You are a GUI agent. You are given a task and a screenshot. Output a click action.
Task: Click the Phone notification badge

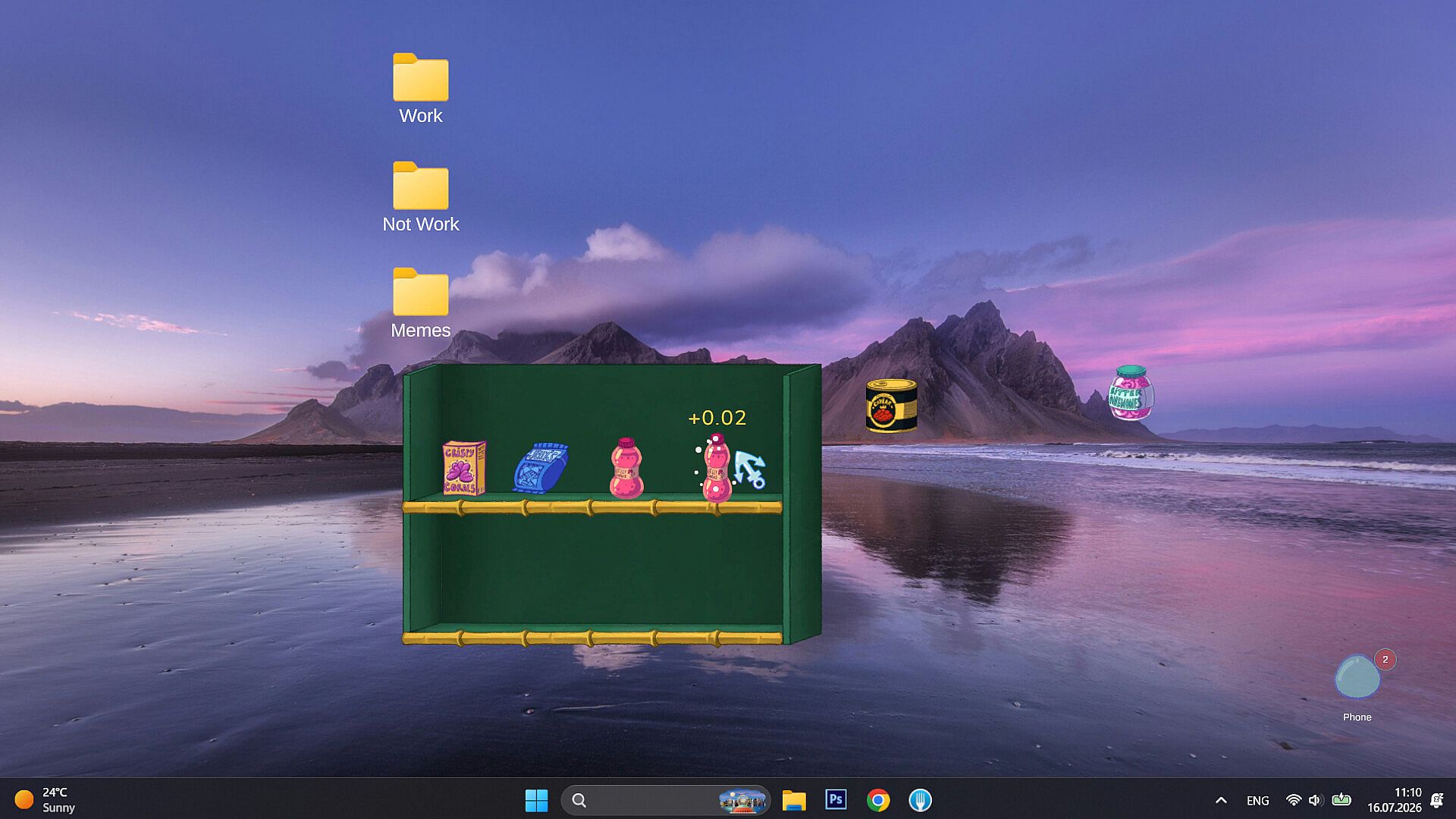[x=1385, y=659]
